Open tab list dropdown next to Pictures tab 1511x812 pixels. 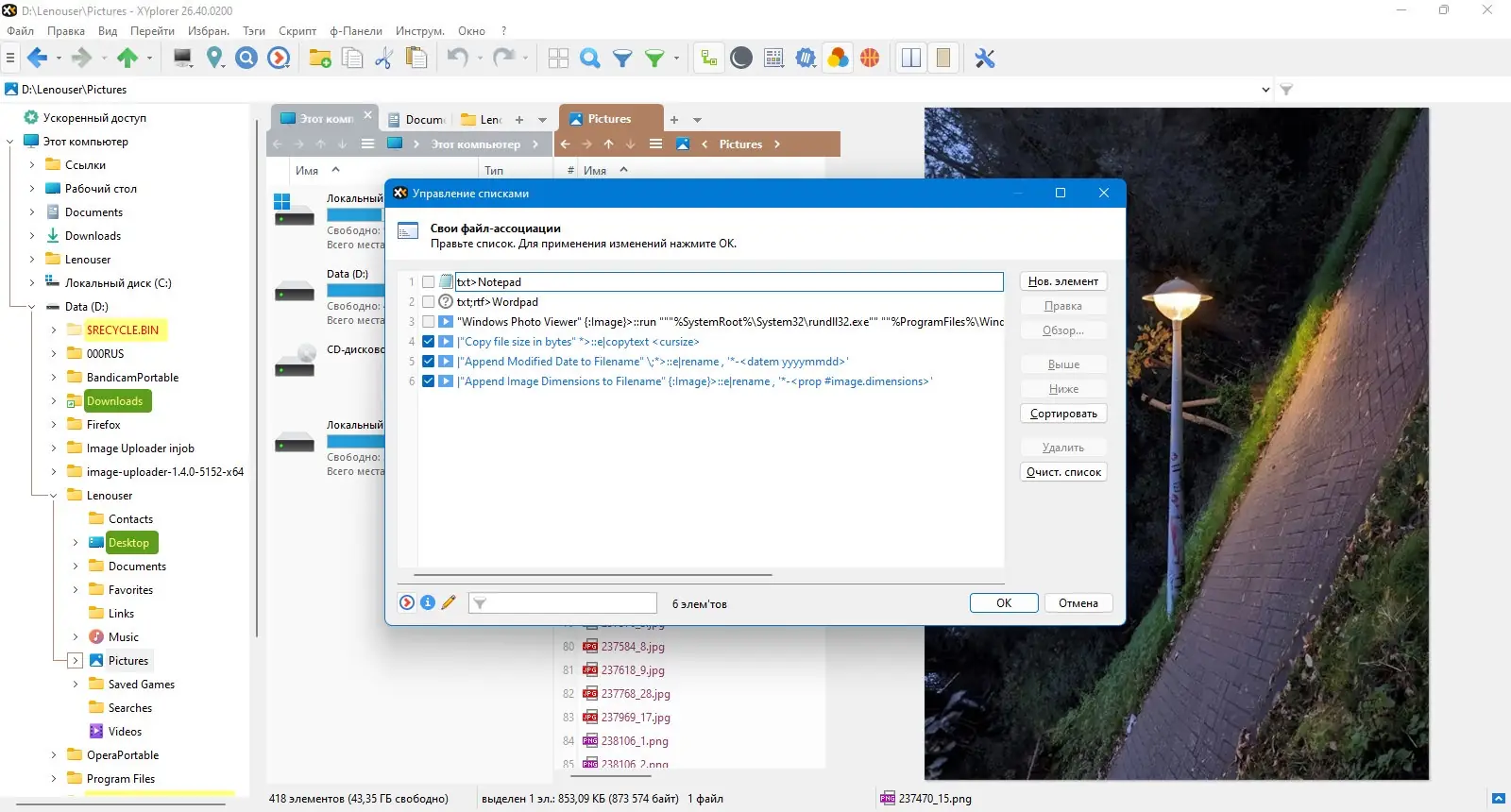point(698,120)
